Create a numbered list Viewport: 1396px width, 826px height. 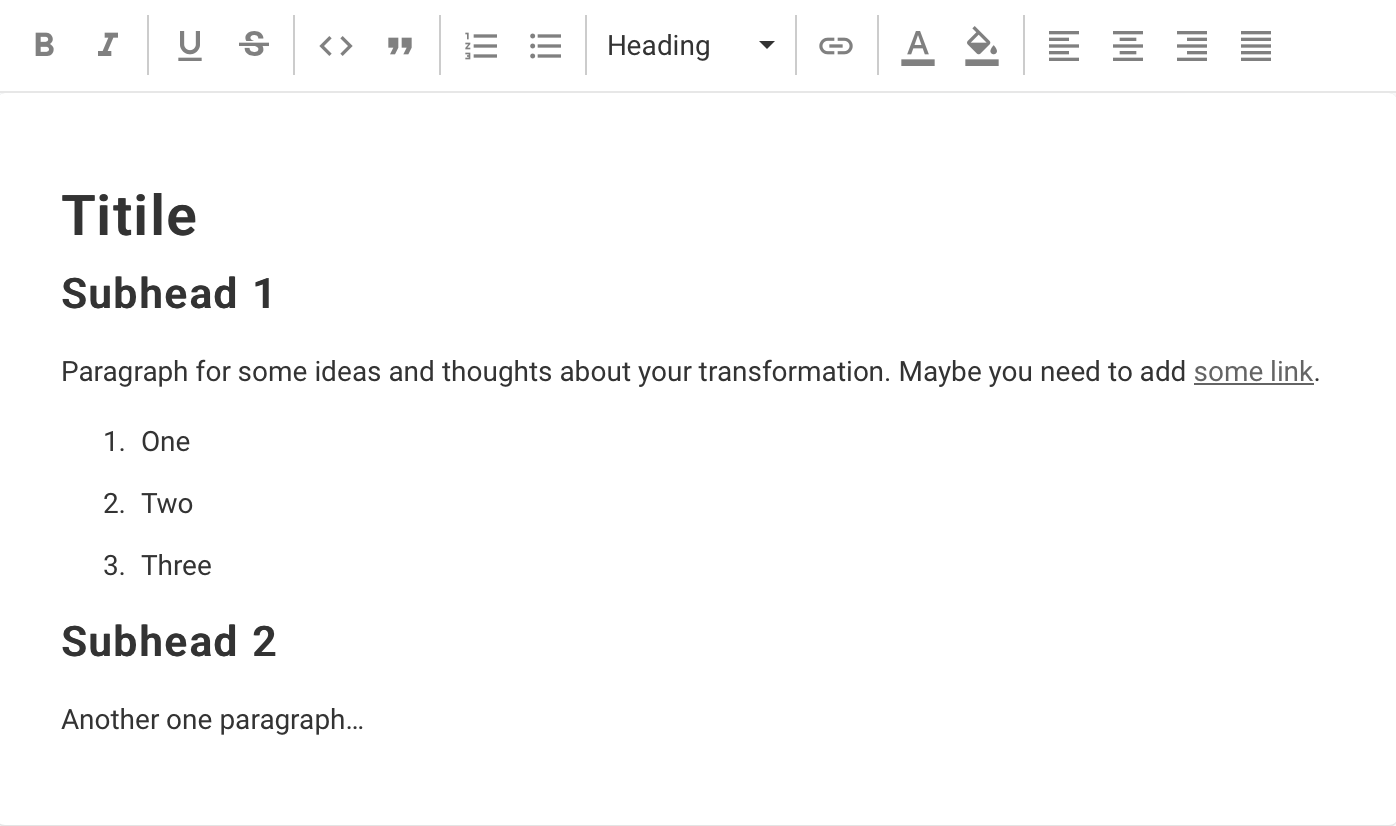pos(481,46)
